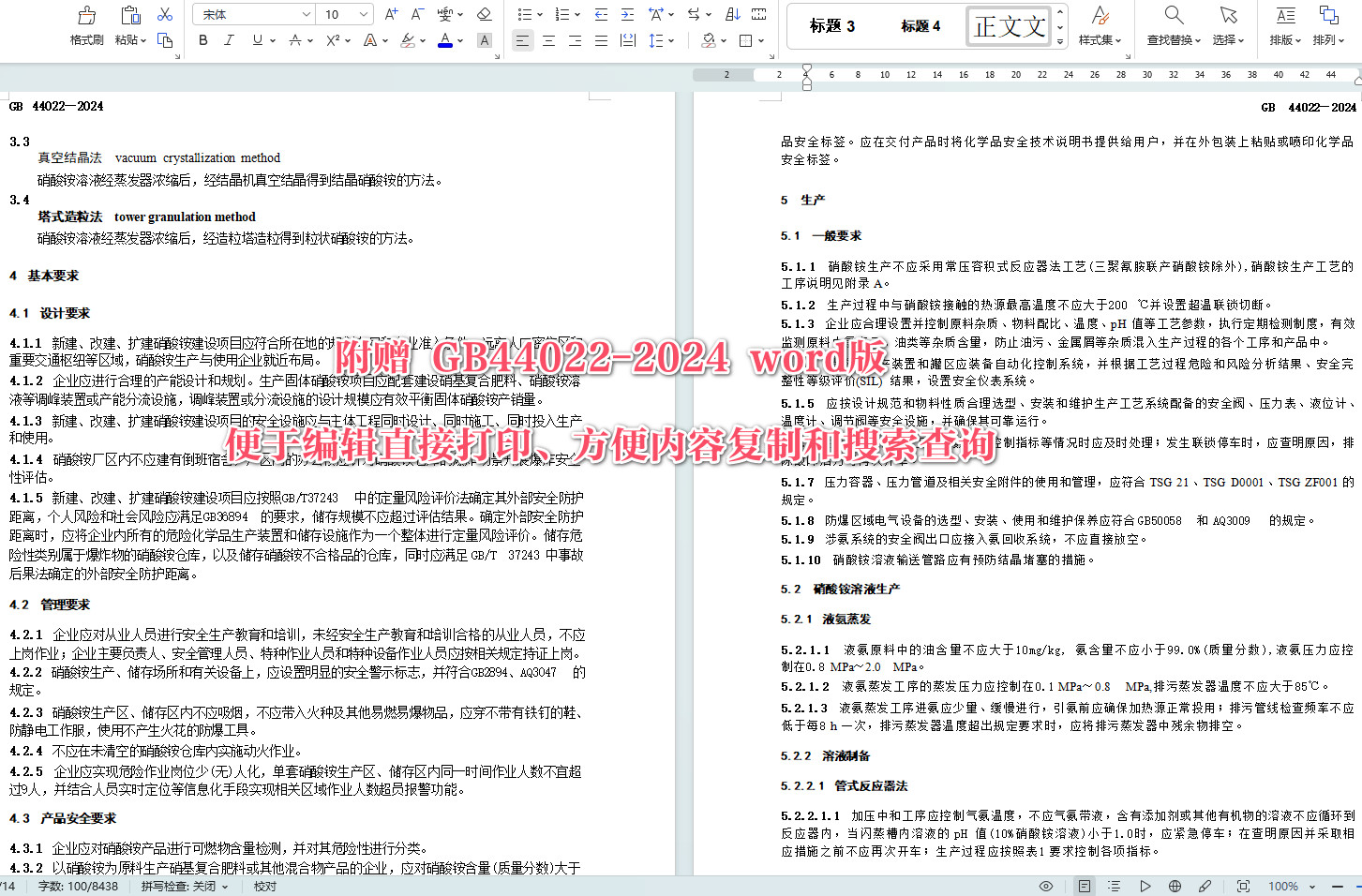
Task: Enter full screen mode from the status bar
Action: tap(1243, 885)
